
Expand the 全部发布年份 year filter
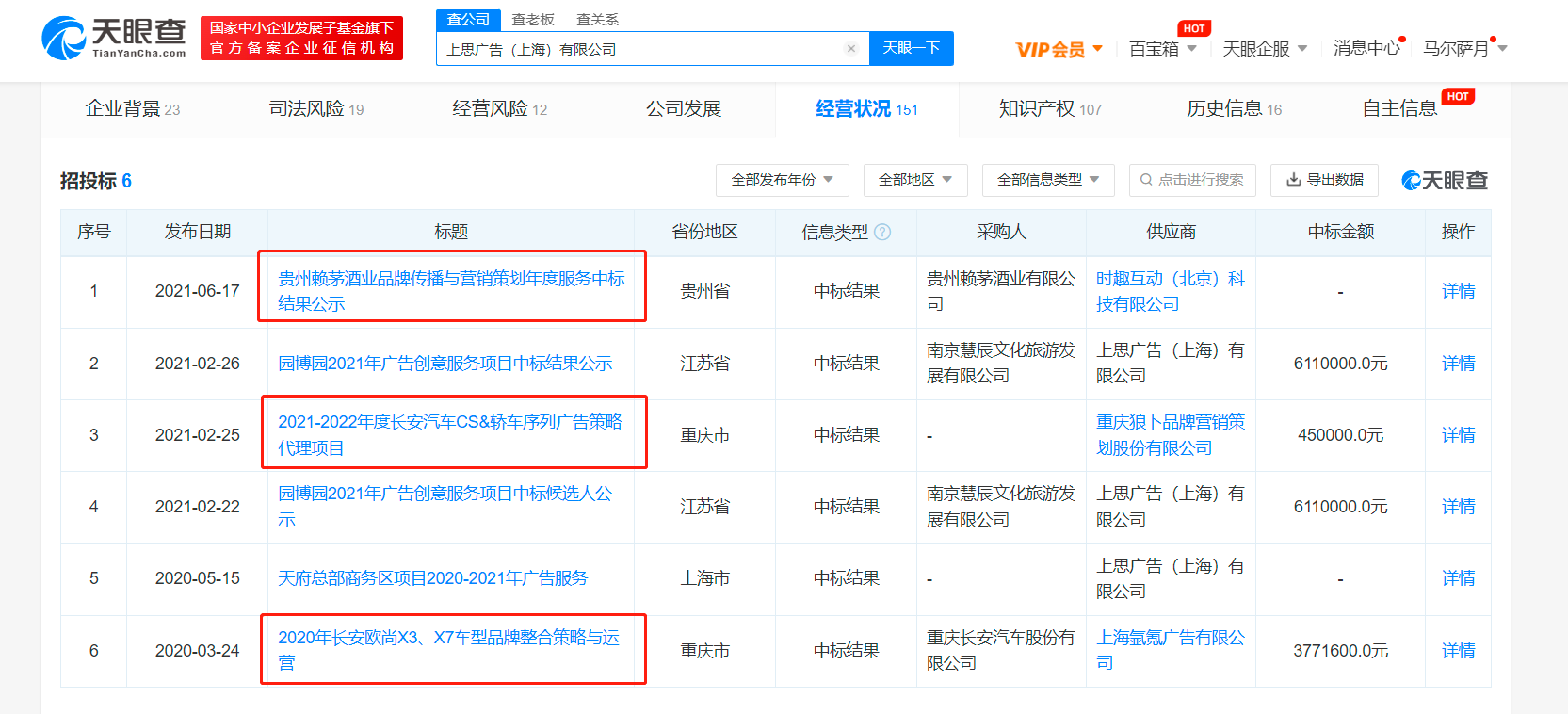(x=782, y=180)
